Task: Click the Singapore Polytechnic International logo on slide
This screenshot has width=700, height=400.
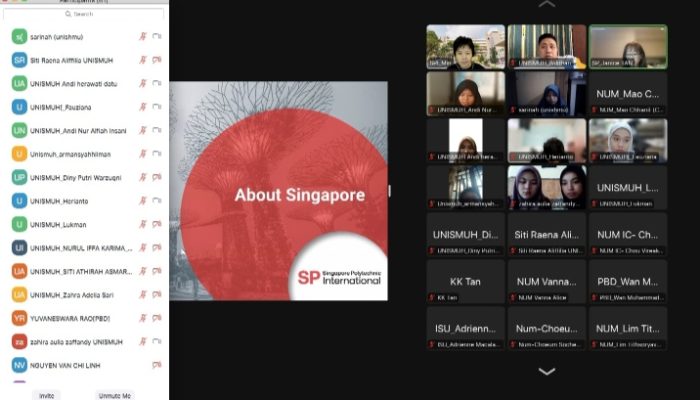Action: (x=340, y=277)
